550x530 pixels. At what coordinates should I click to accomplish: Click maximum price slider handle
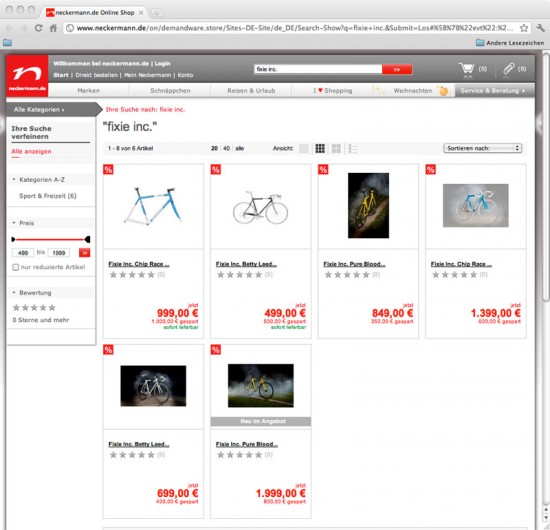(x=87, y=240)
